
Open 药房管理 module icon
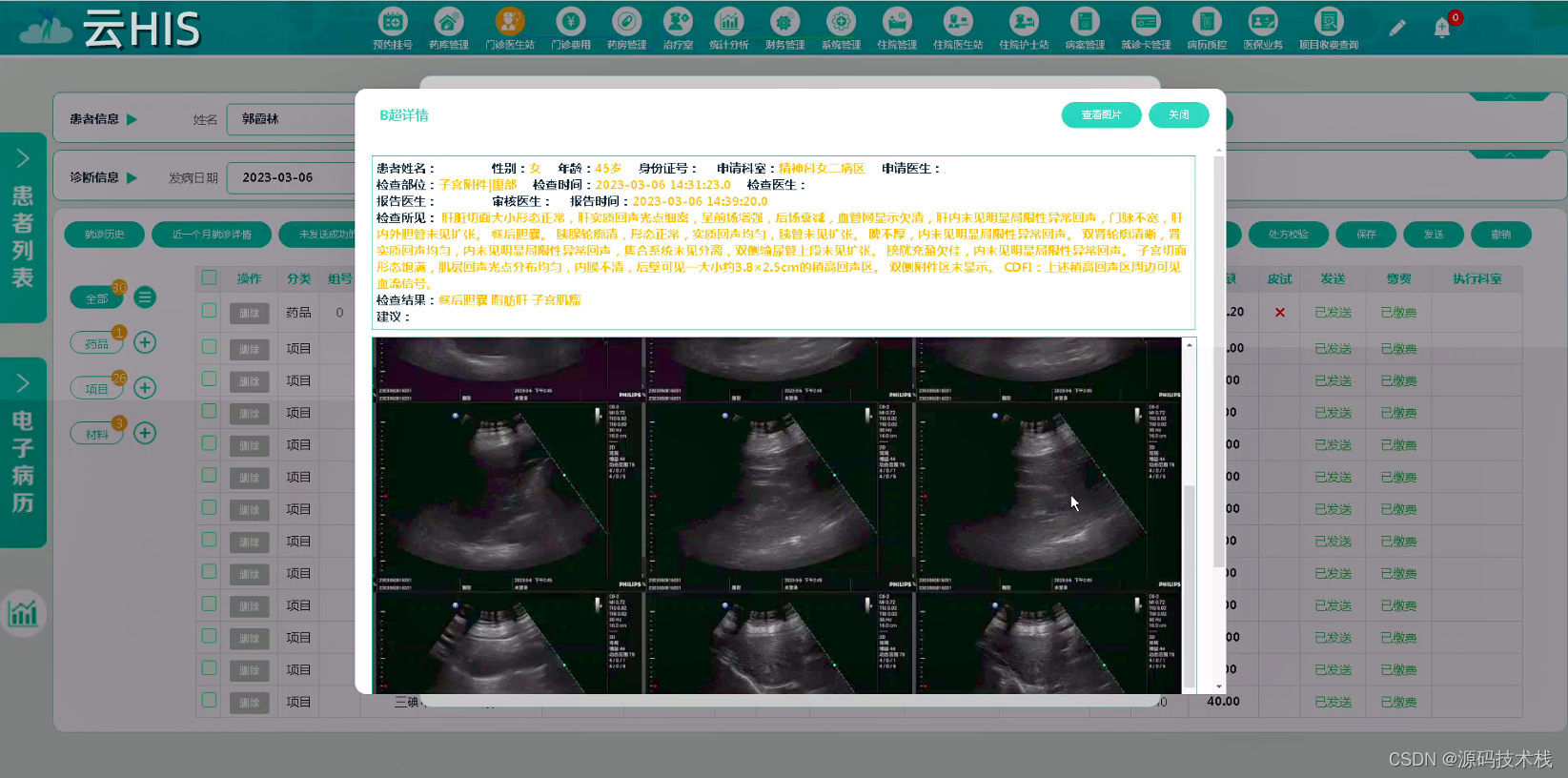coord(627,28)
